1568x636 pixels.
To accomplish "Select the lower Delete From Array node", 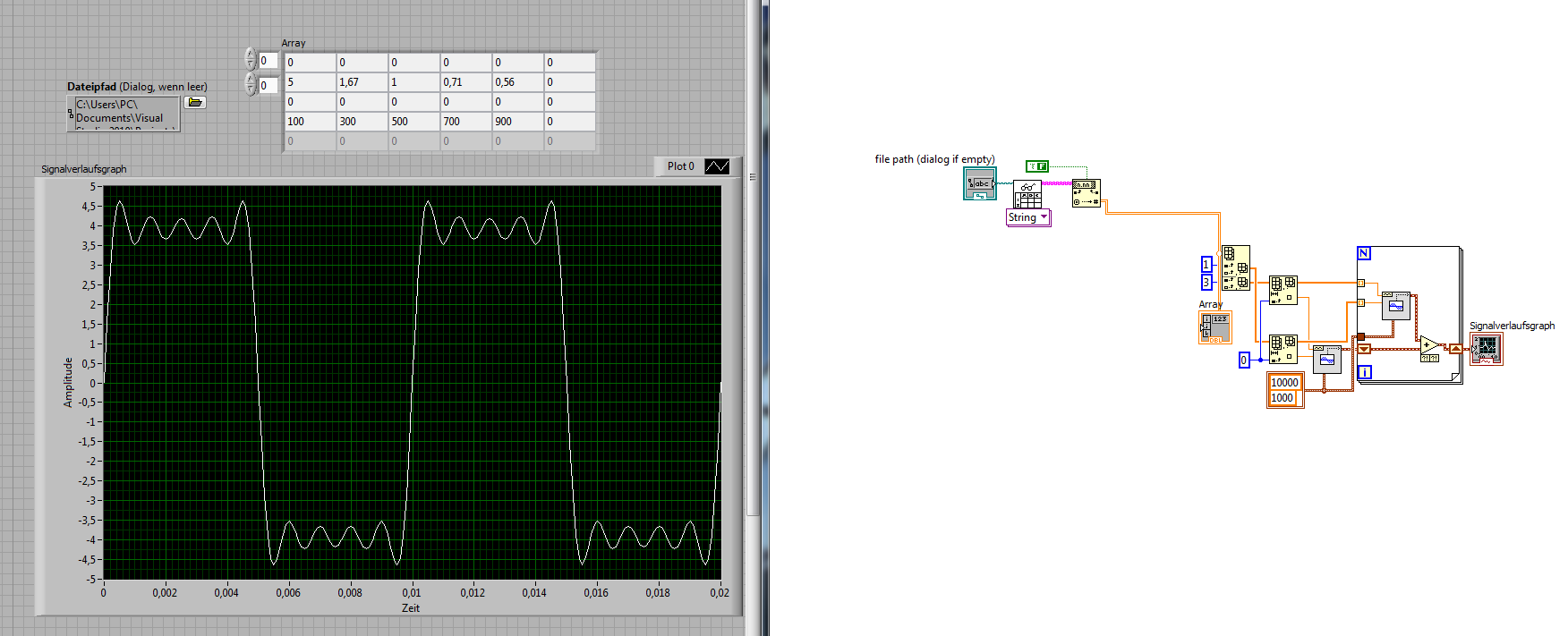I will point(1283,349).
